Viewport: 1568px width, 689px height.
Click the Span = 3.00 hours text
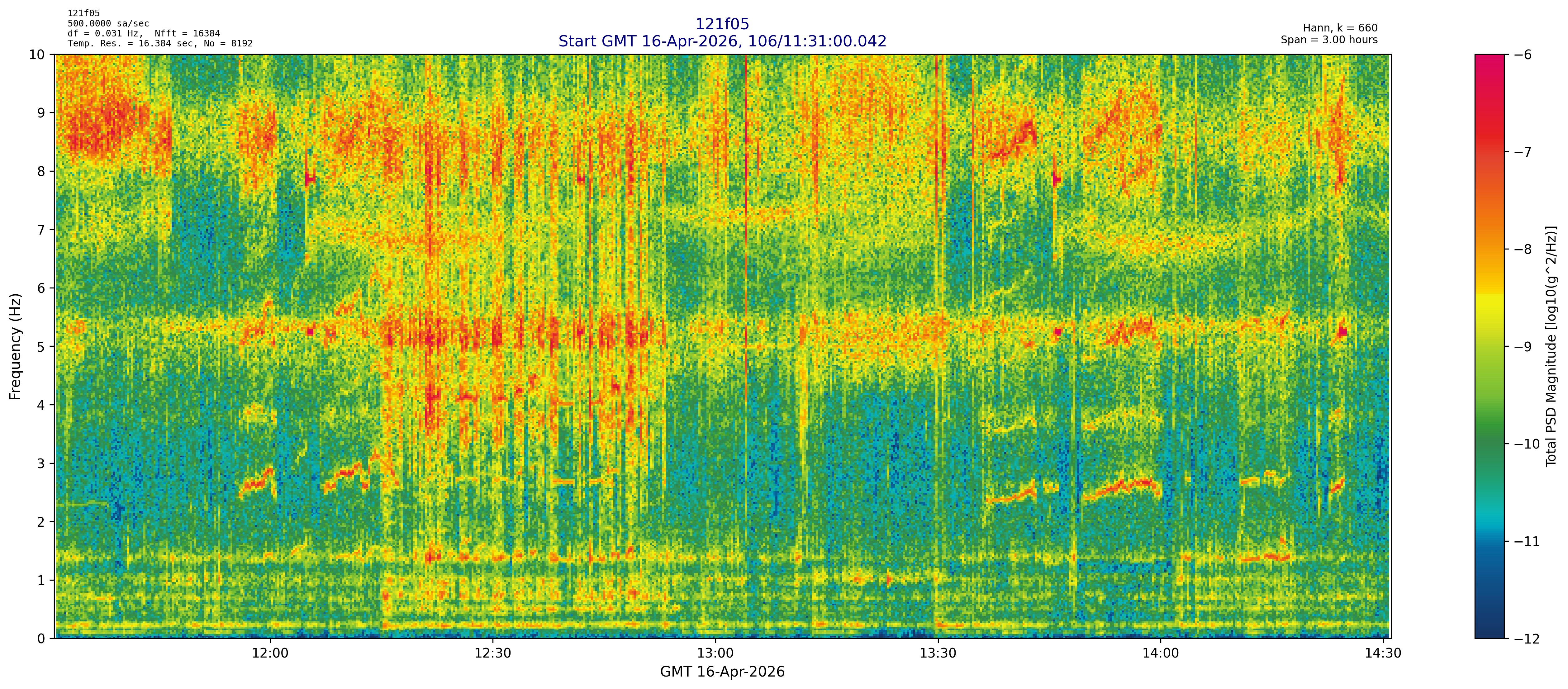[1329, 40]
